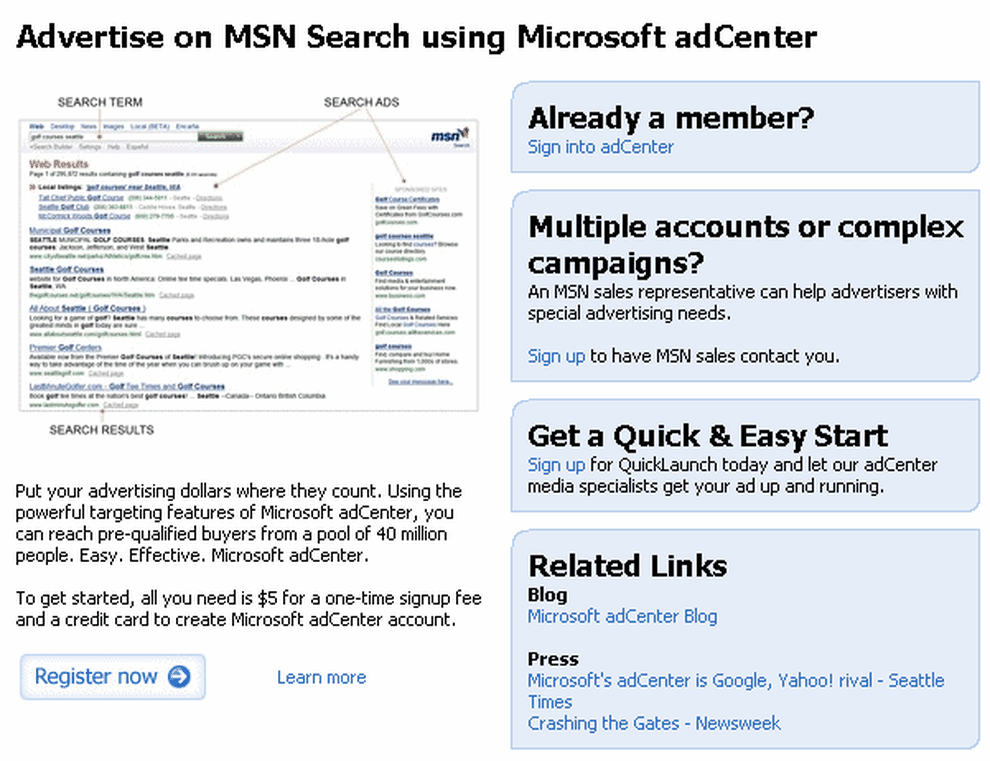Click the msn logo in the screenshot

click(x=450, y=136)
